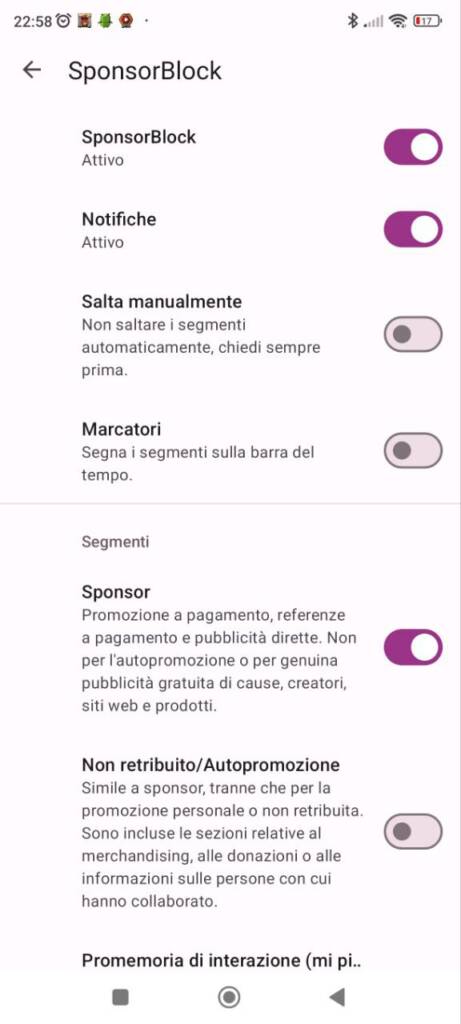The width and height of the screenshot is (461, 1024).
Task: Tap the alarm clock status icon
Action: pos(63,21)
